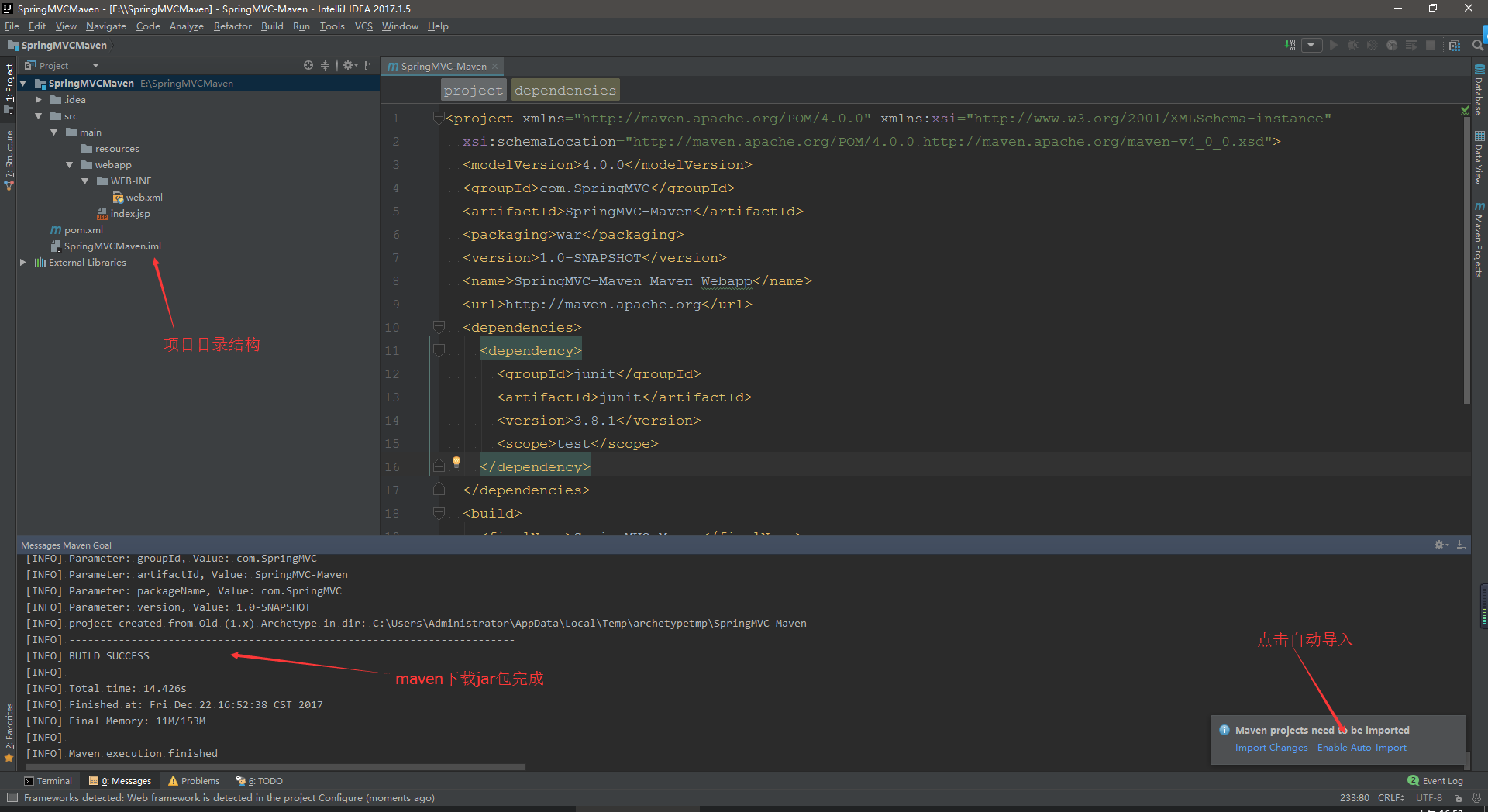
Task: Open the VCS menu
Action: click(x=363, y=26)
